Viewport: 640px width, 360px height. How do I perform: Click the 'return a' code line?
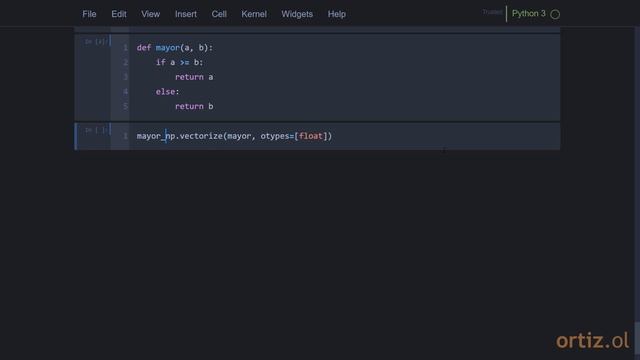click(x=194, y=77)
